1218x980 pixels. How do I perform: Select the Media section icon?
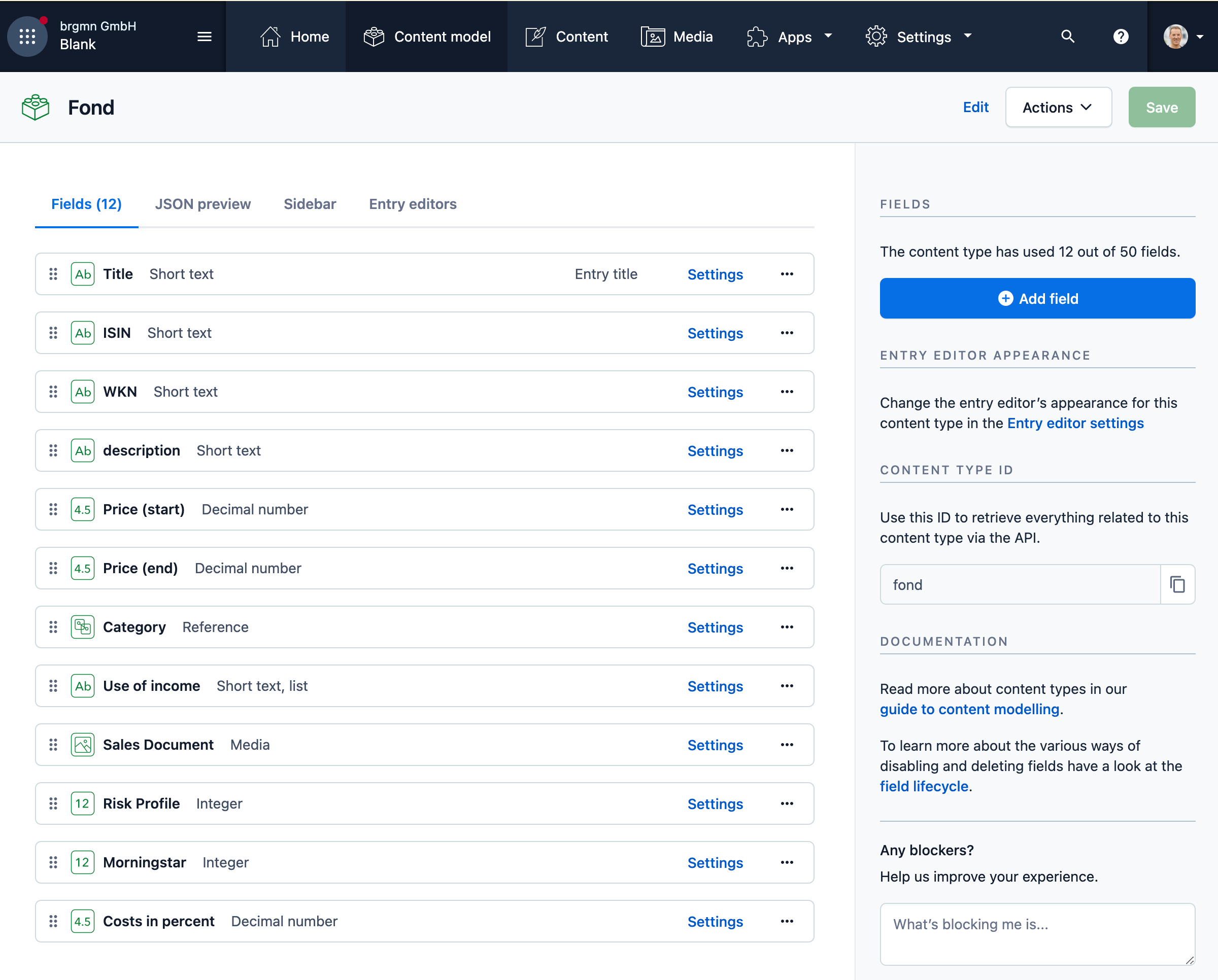tap(653, 36)
